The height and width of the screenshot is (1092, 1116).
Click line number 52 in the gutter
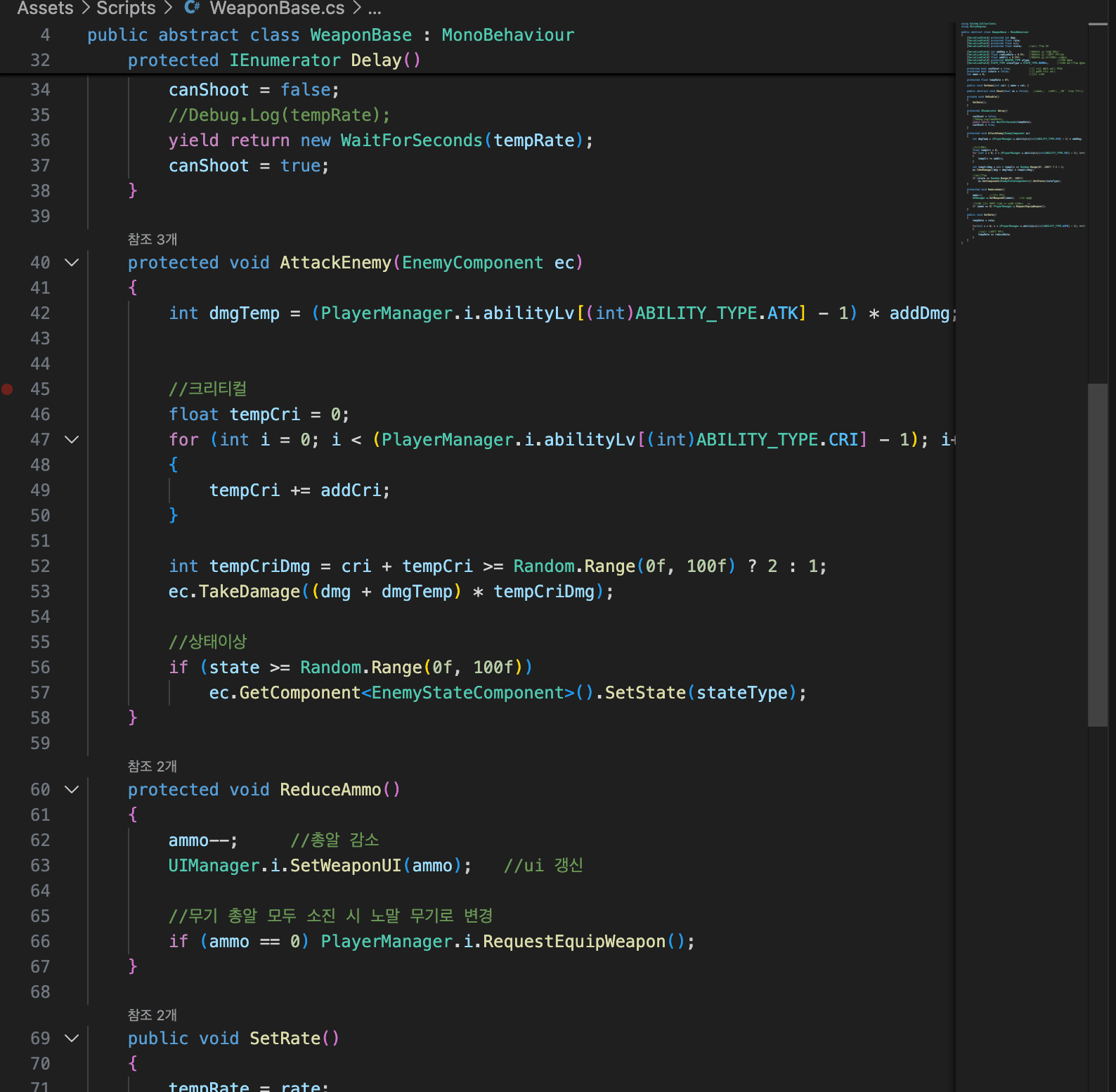pyautogui.click(x=40, y=566)
